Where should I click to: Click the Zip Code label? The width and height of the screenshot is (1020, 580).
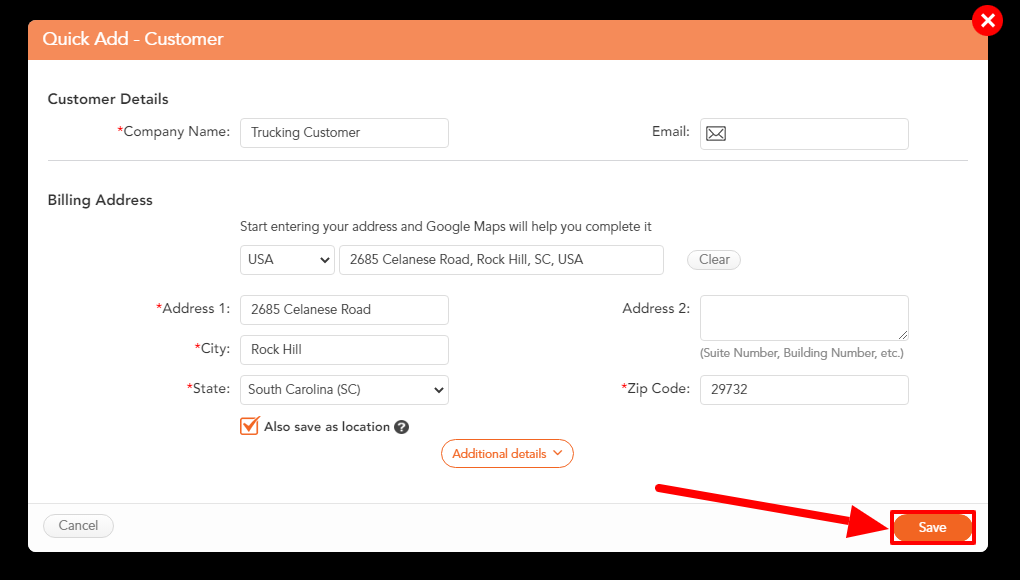[x=656, y=389]
